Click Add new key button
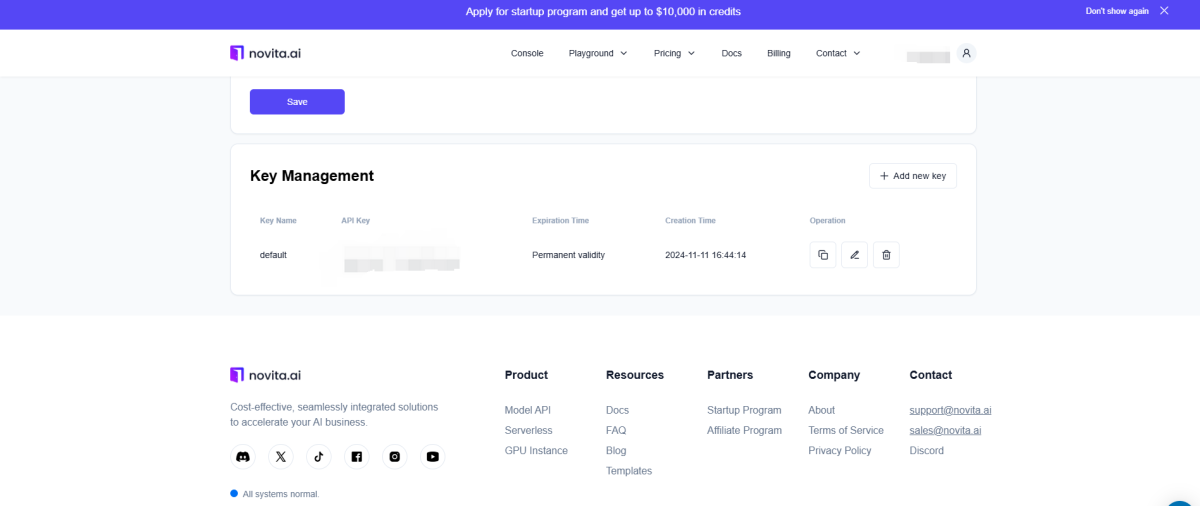 coord(913,176)
